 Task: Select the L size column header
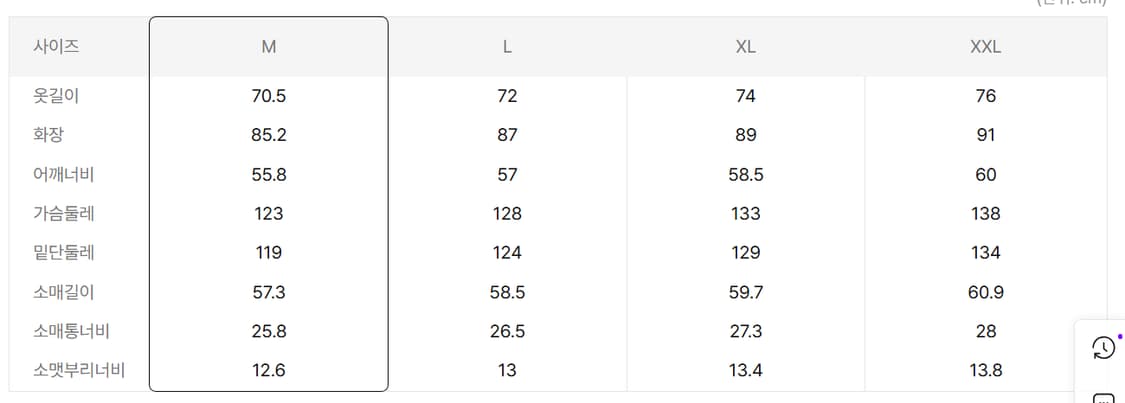pyautogui.click(x=507, y=47)
